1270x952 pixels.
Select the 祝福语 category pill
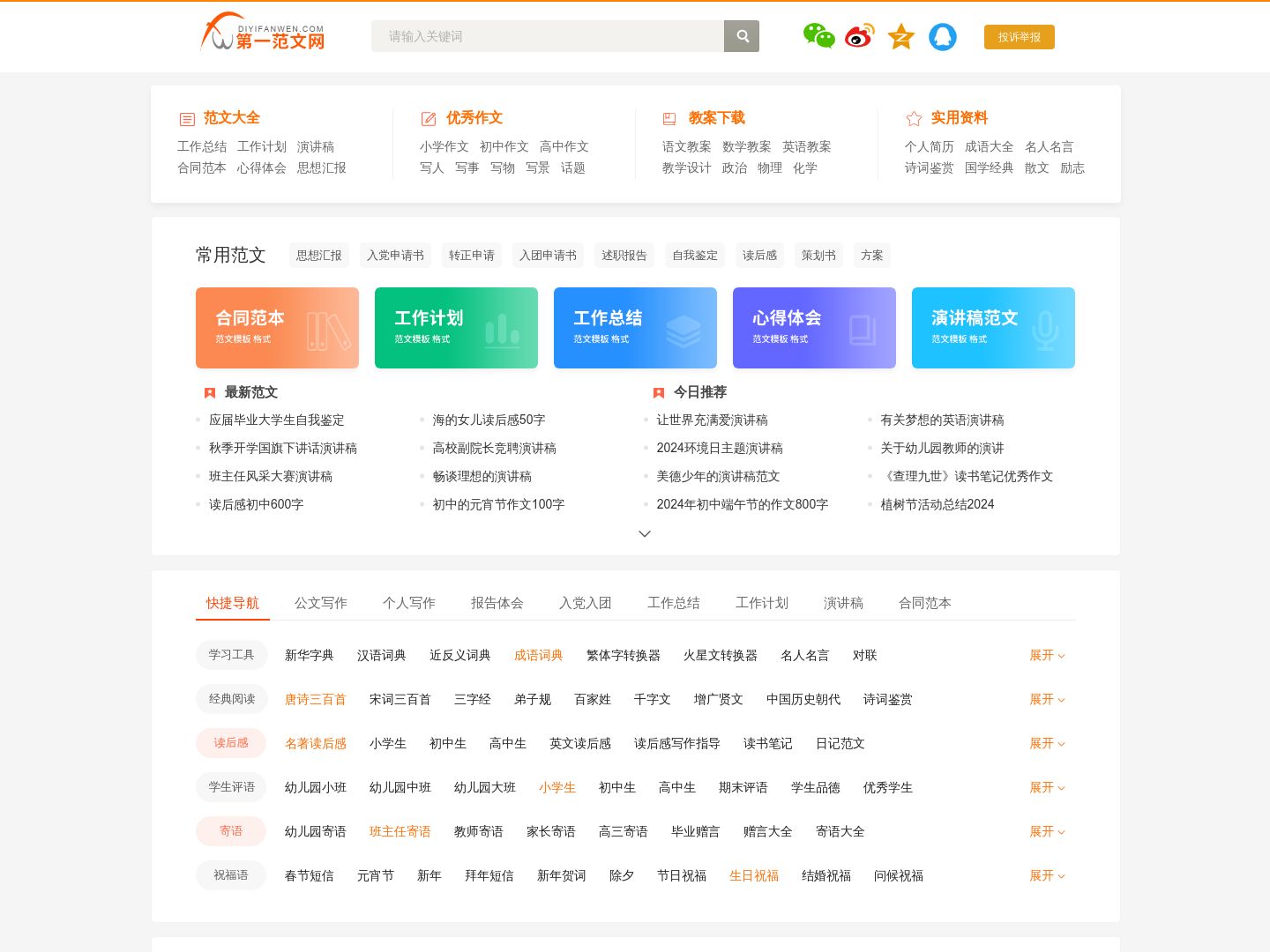pyautogui.click(x=231, y=875)
